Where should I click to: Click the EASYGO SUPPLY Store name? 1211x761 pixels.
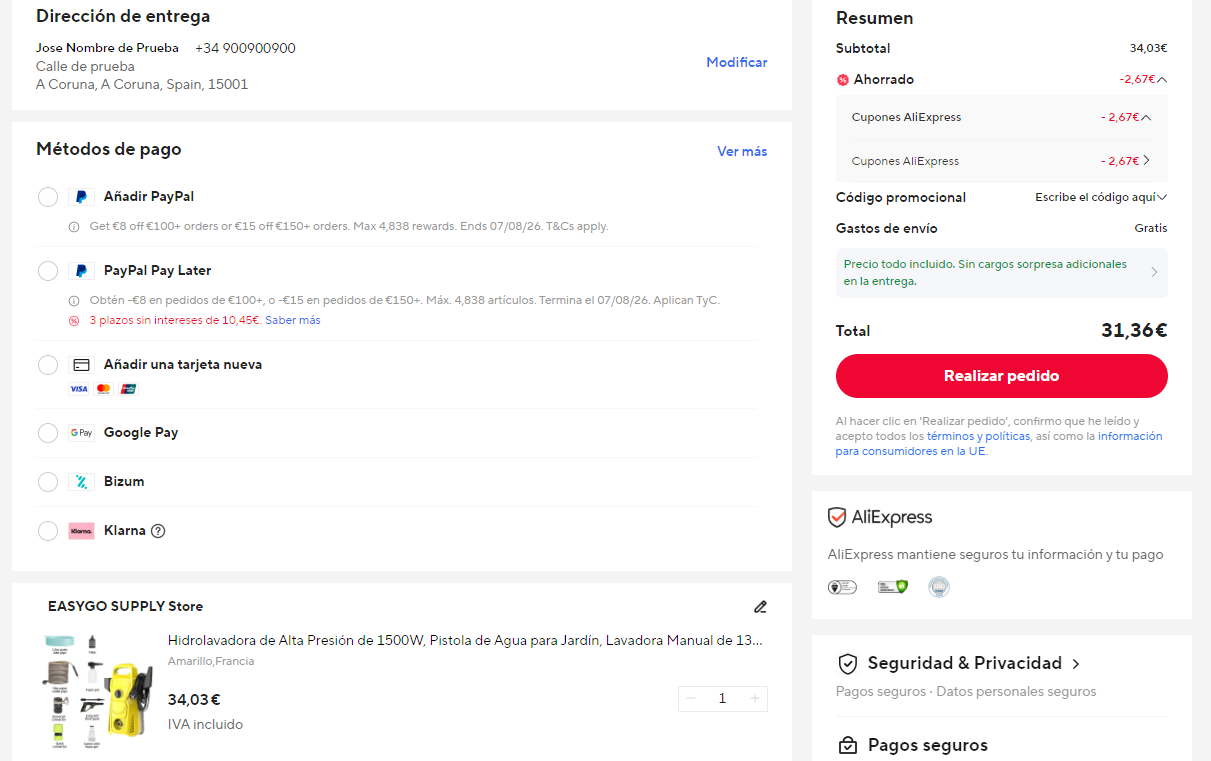click(125, 606)
